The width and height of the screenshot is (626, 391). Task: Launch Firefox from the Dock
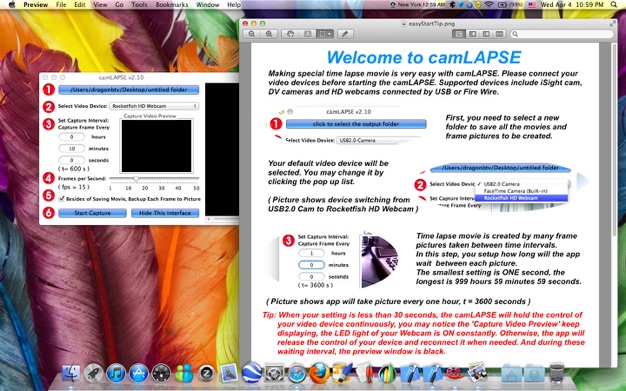click(x=319, y=373)
